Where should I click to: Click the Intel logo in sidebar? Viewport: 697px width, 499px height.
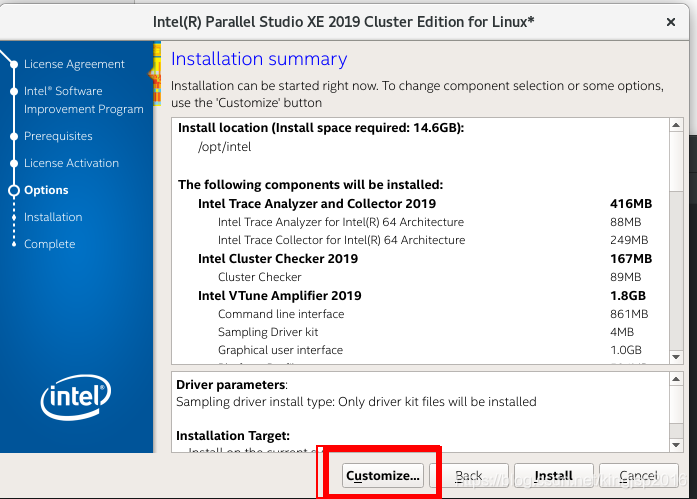[76, 397]
